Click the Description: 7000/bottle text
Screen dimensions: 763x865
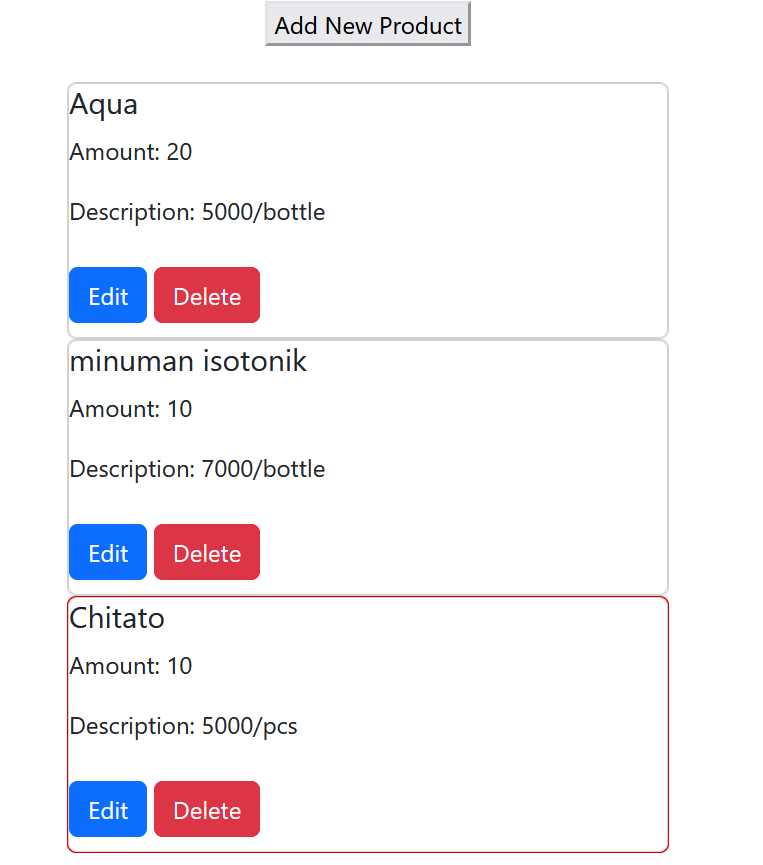[197, 469]
